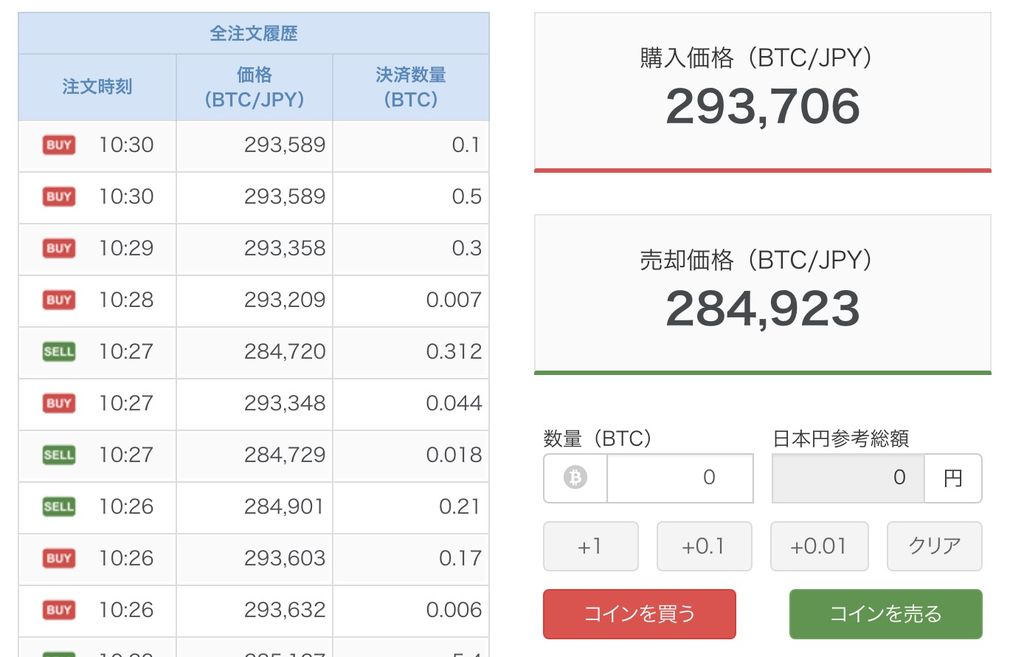Add +0.01 BTC to quantity

pos(819,546)
